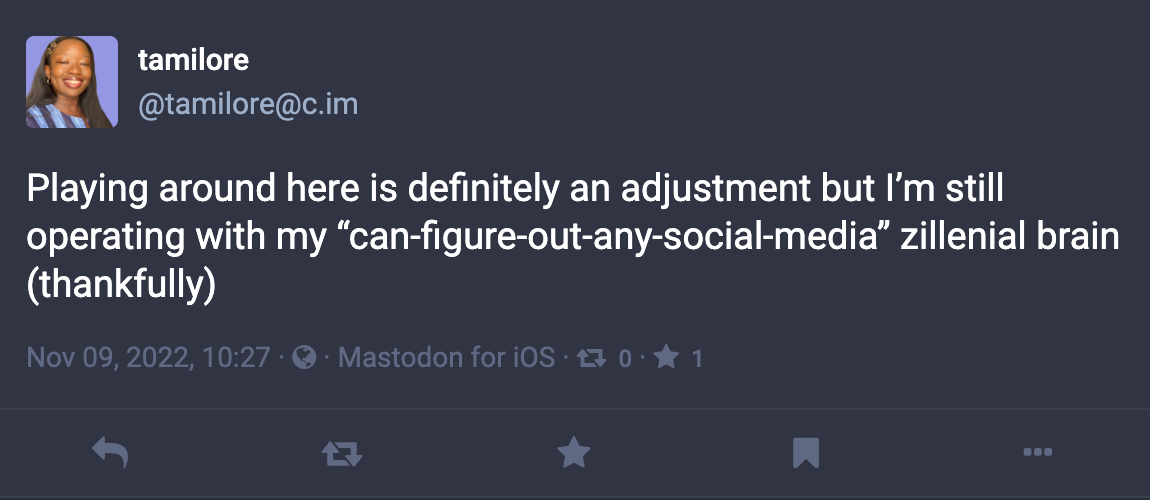Click the display name tamilore
This screenshot has width=1150, height=500.
[193, 60]
